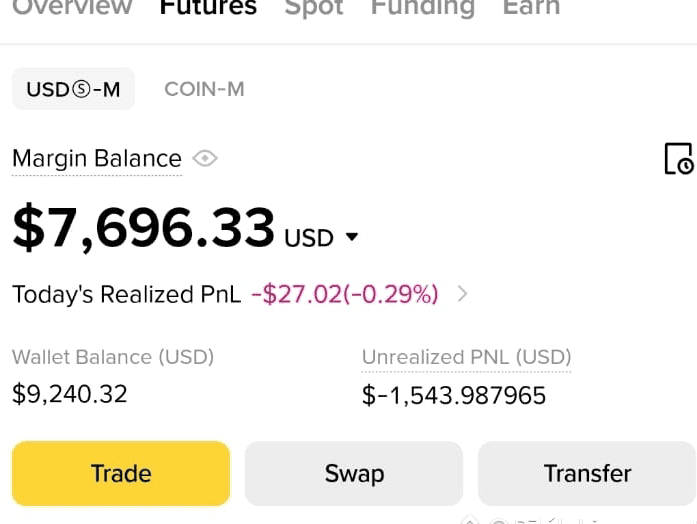The width and height of the screenshot is (697, 524).
Task: Open the transaction history icon
Action: coord(679,159)
